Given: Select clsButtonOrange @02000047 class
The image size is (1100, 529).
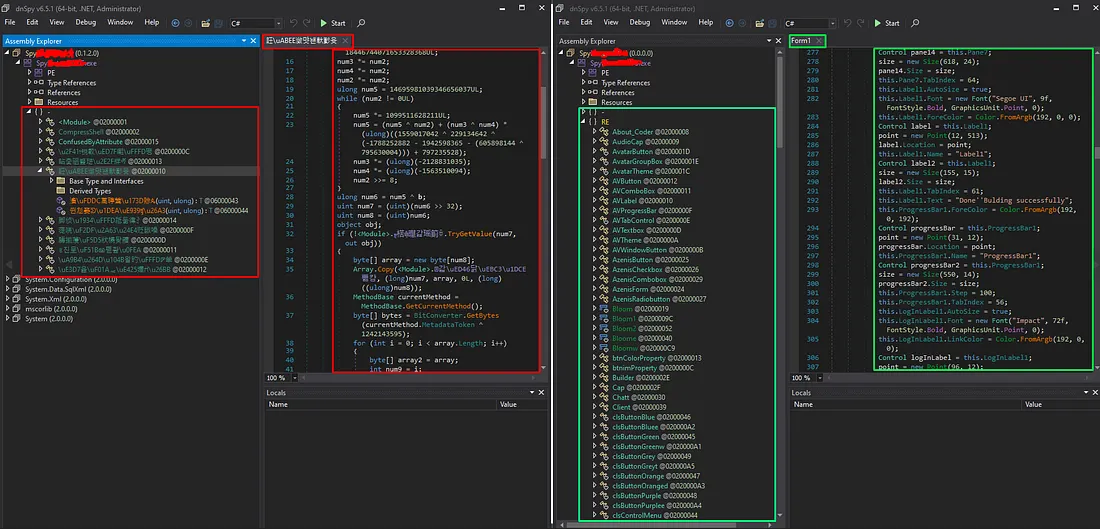Looking at the screenshot, I should click(x=655, y=476).
